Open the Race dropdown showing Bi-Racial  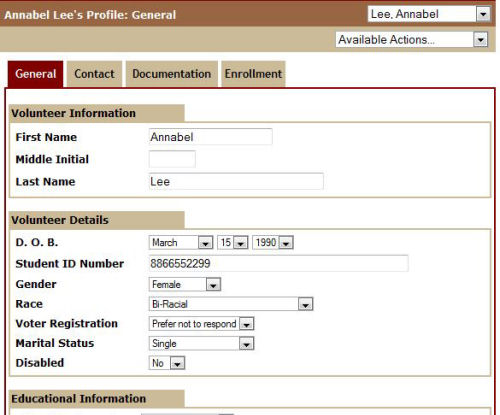pos(231,304)
